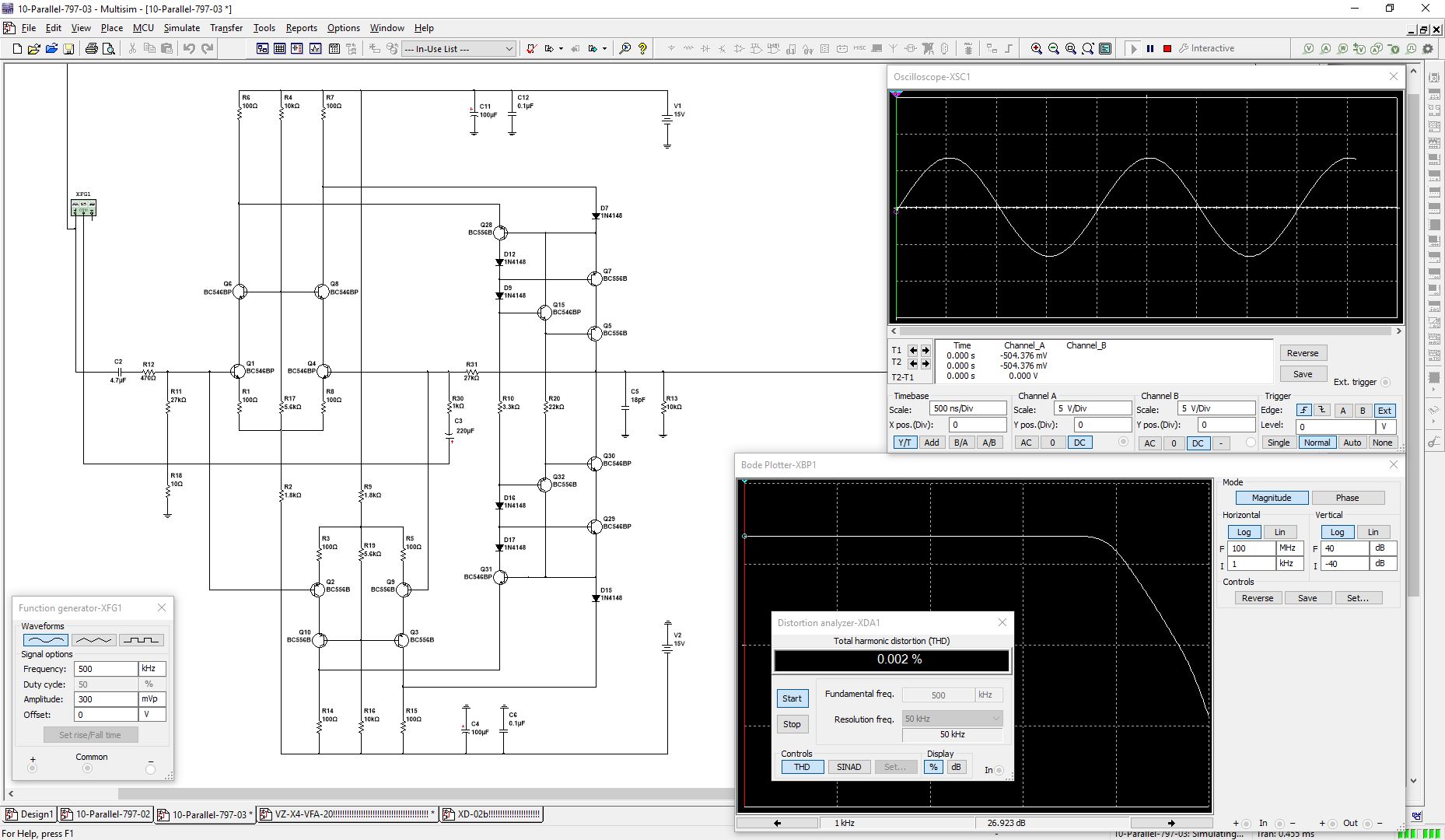Screen dimensions: 1445x840
Task: Toggle full screen view icon
Action: point(1105,48)
